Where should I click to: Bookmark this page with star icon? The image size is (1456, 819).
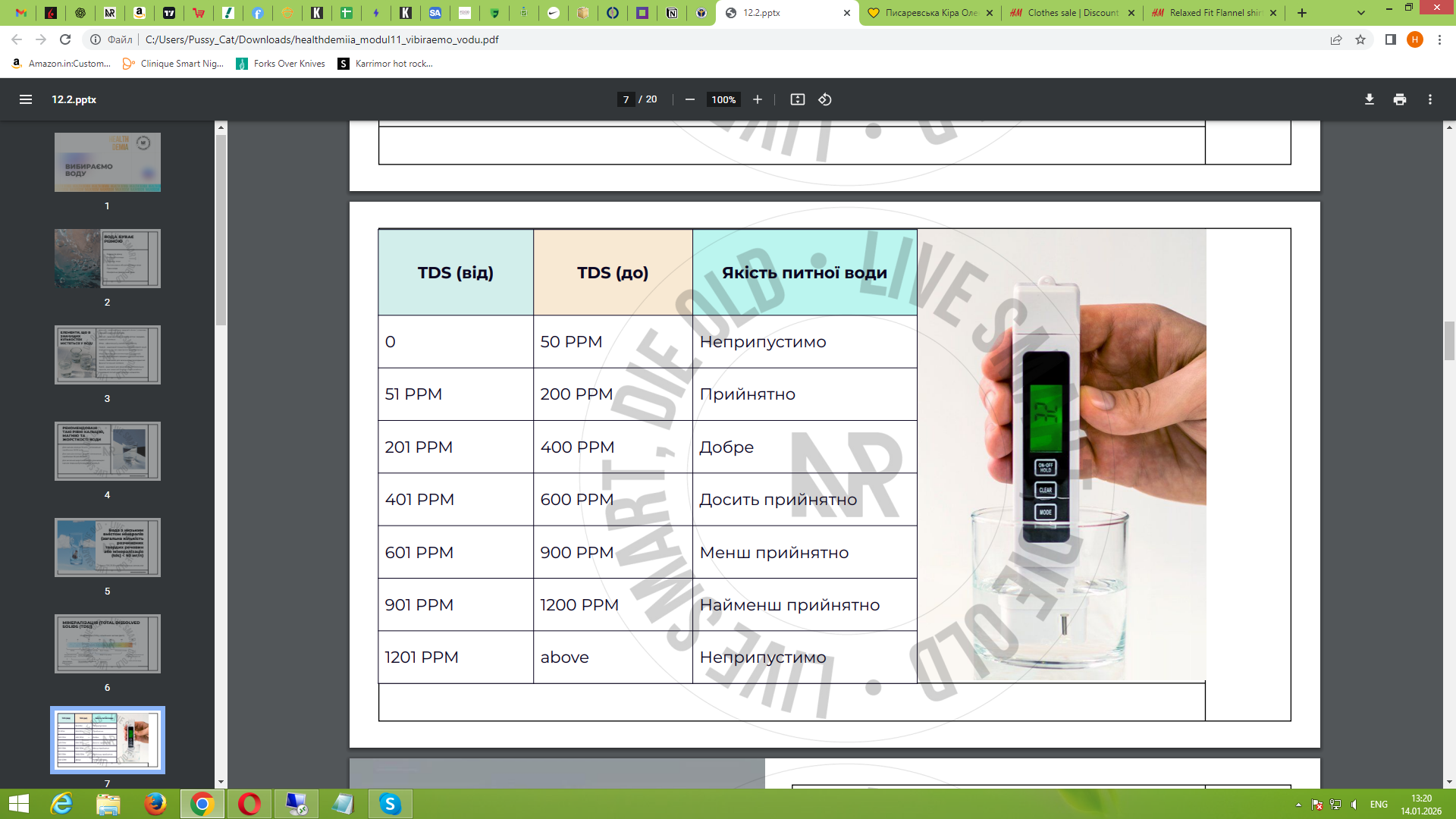(x=1360, y=39)
